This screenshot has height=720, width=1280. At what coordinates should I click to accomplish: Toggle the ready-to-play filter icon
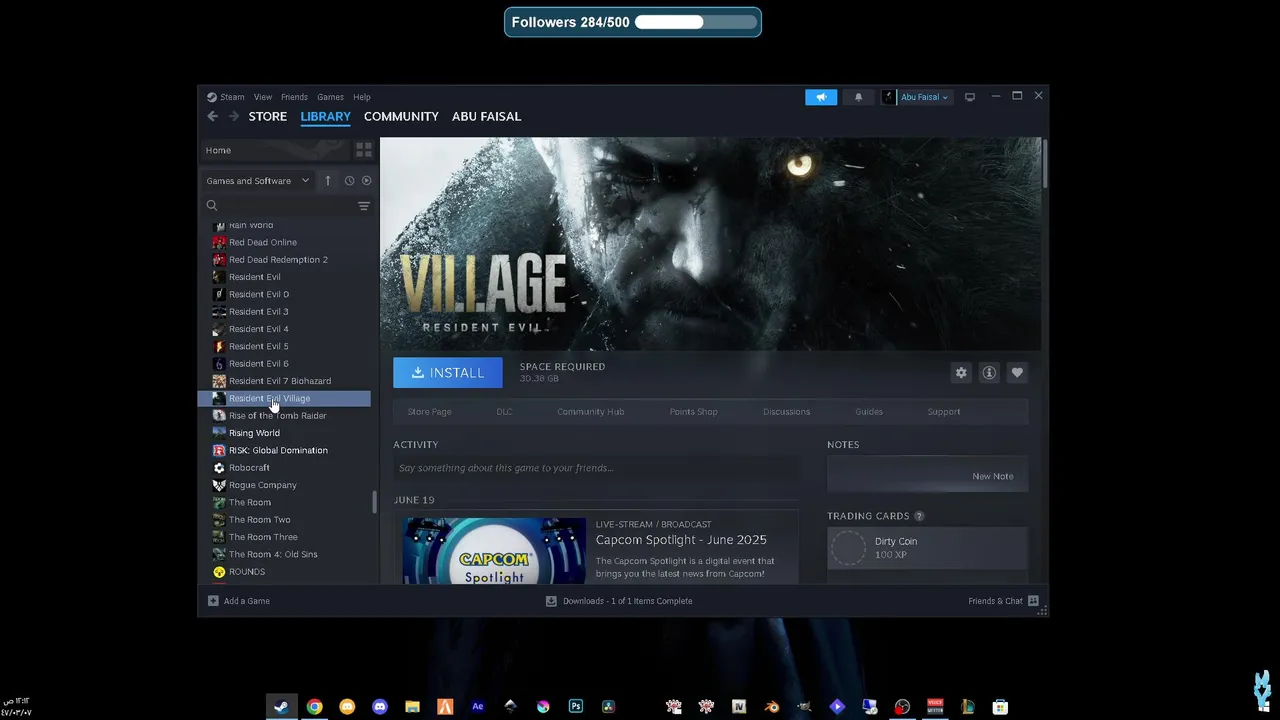coord(366,181)
